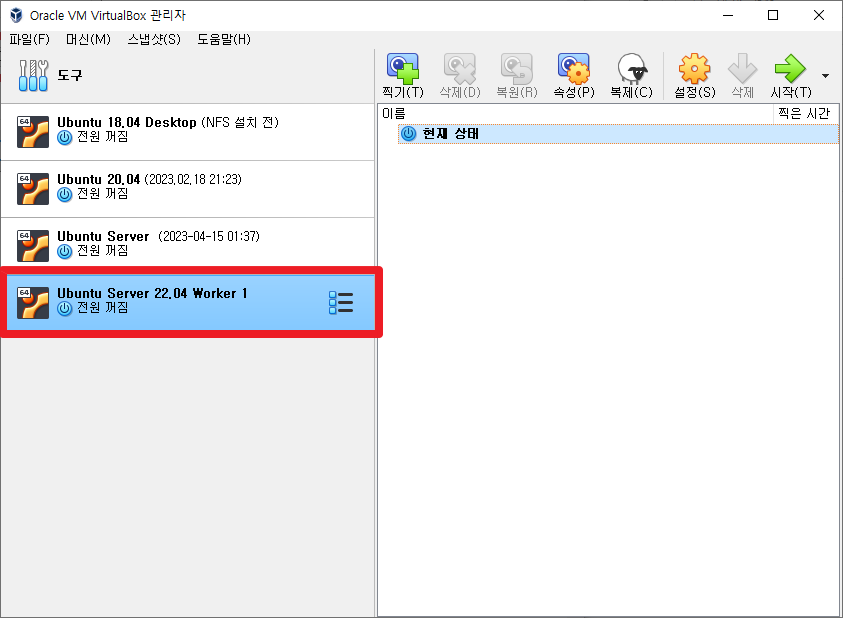
Task: Click Ubuntu Server (2023-04-15 01:37) name text
Action: coord(159,236)
